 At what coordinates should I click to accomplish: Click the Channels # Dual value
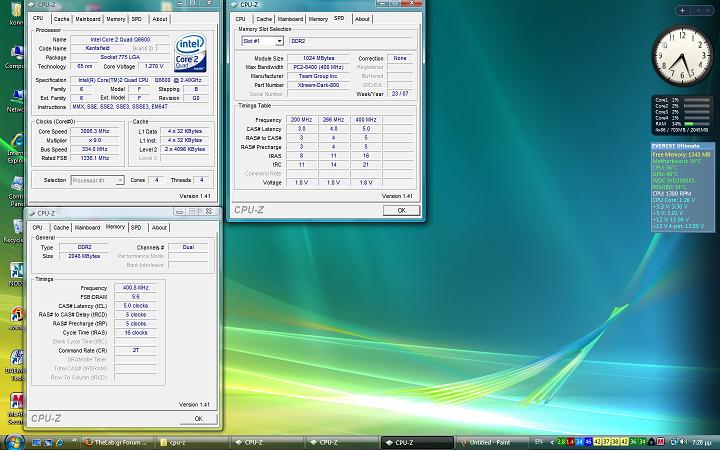pyautogui.click(x=188, y=247)
